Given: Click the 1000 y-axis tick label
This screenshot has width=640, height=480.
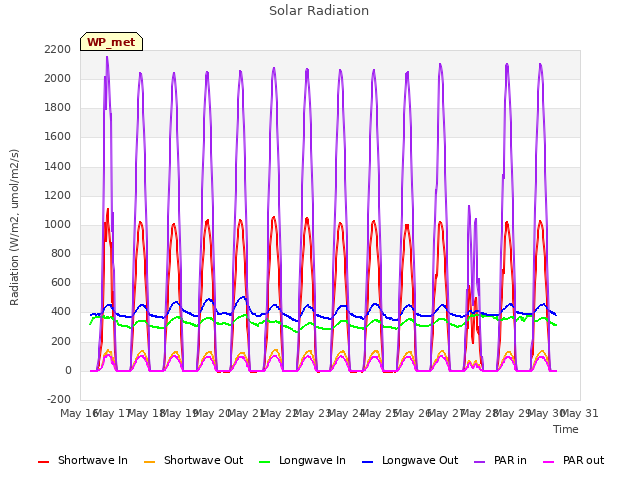Looking at the screenshot, I should [58, 224].
